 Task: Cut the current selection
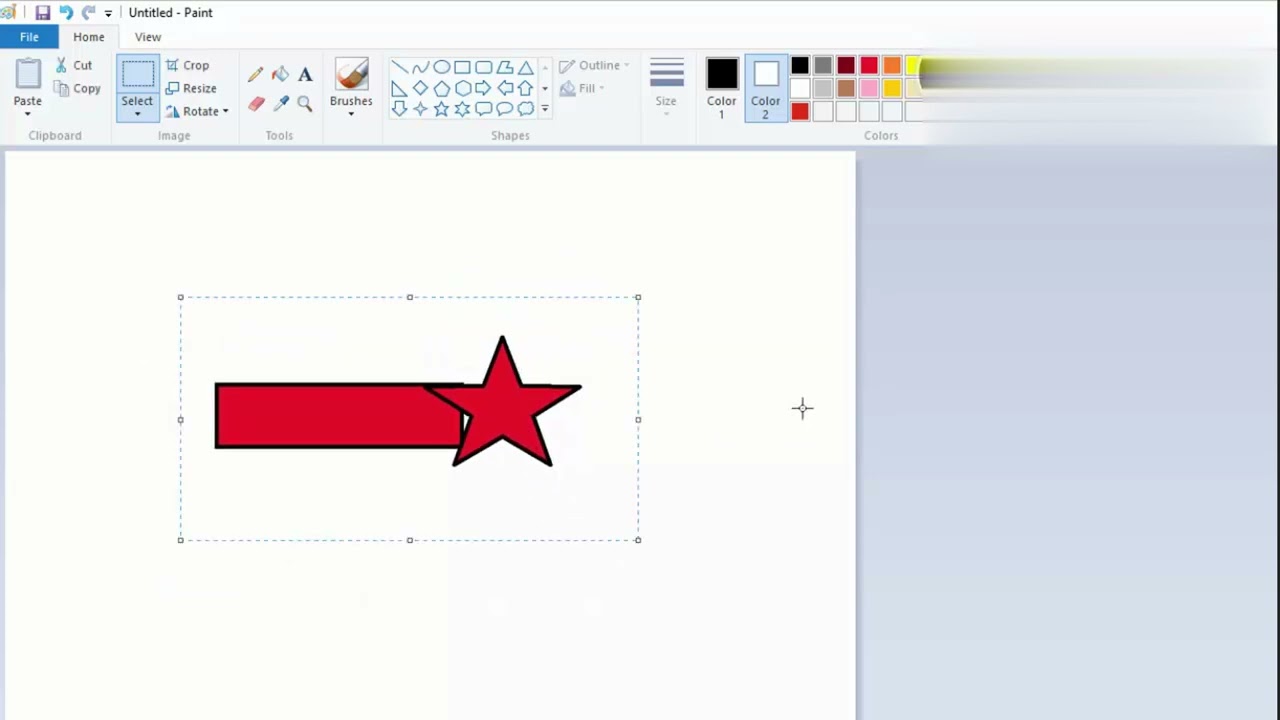pos(73,65)
